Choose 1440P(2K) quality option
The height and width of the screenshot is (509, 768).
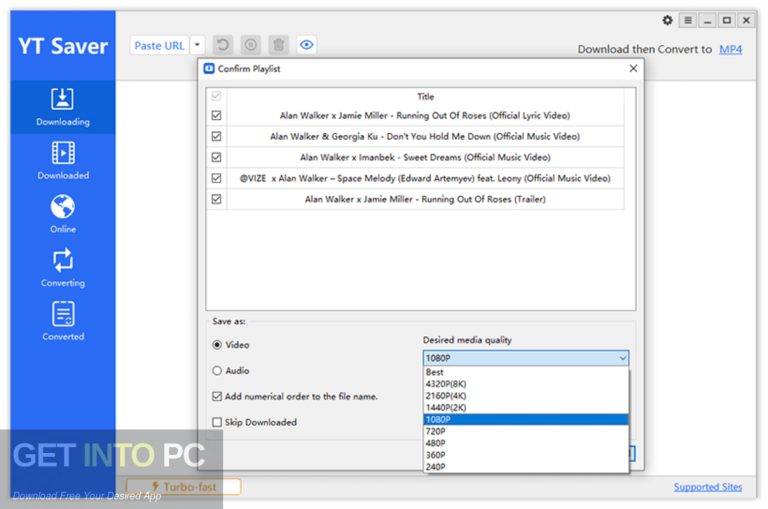tap(526, 408)
